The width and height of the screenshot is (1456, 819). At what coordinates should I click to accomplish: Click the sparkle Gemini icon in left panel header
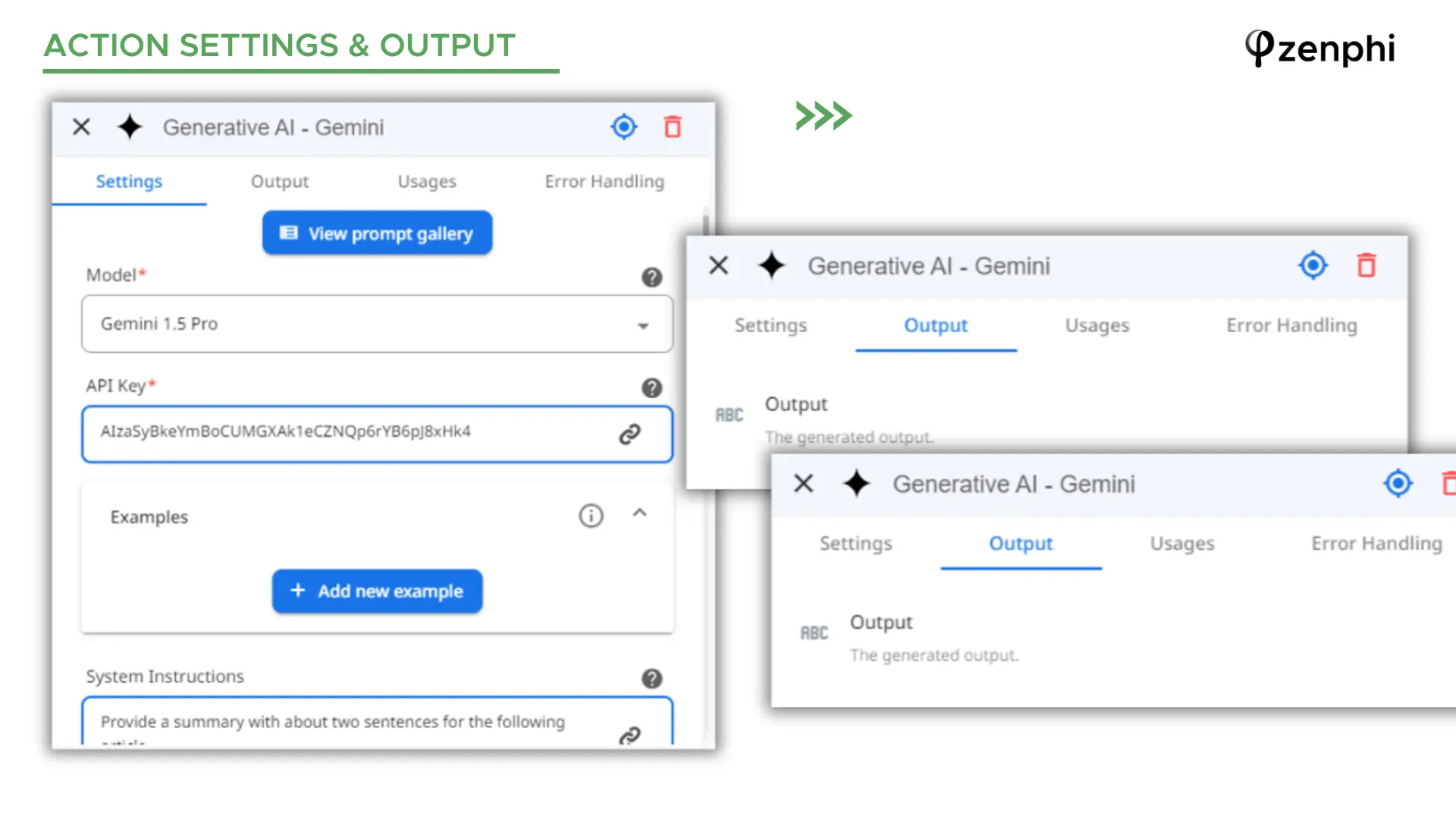(130, 127)
